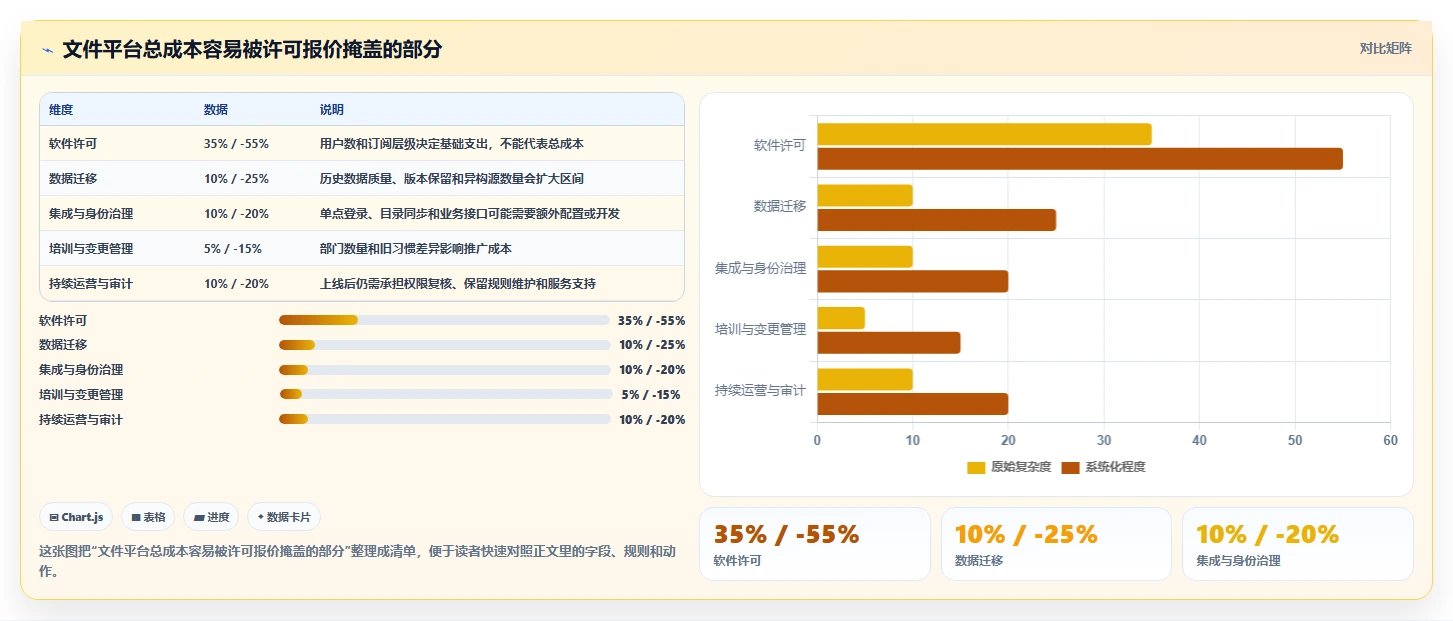Open the 数据迁移 data card
This screenshot has height=621, width=1453.
click(x=1056, y=544)
